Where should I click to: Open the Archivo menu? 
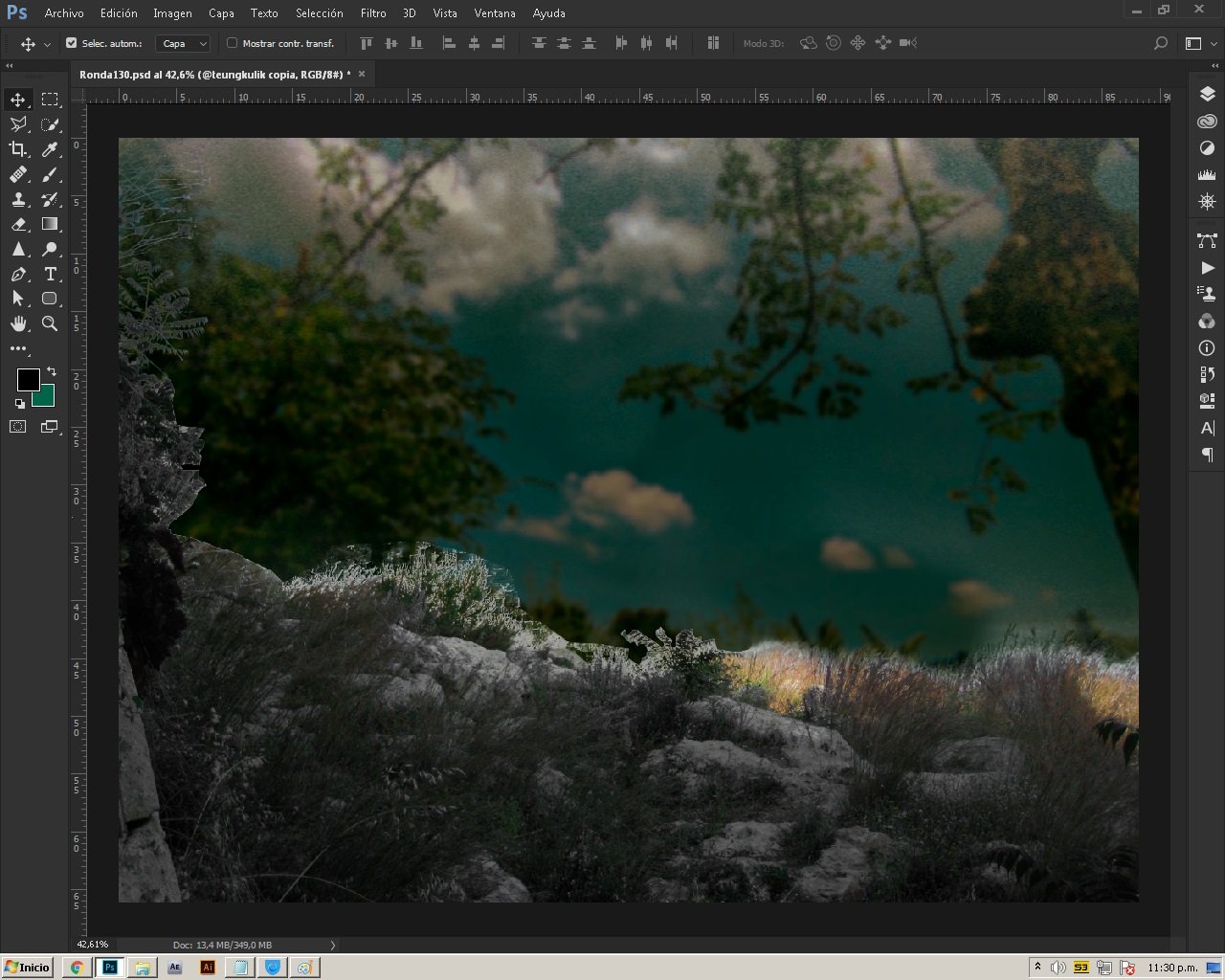[x=64, y=13]
